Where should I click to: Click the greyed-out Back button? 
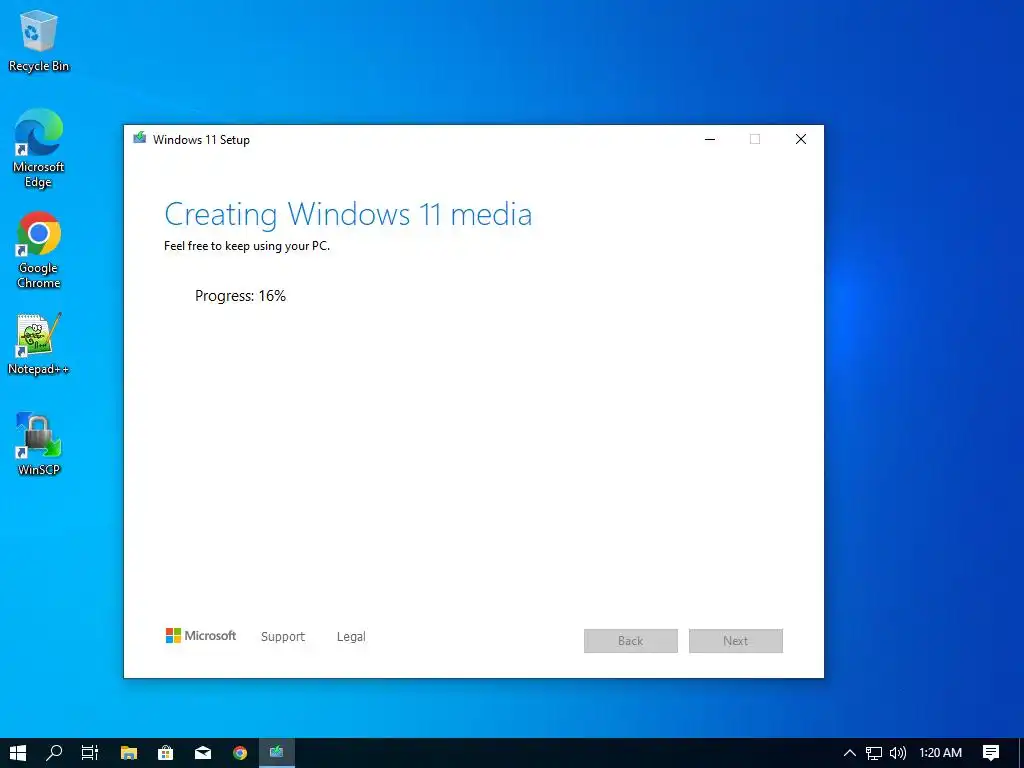click(x=631, y=641)
